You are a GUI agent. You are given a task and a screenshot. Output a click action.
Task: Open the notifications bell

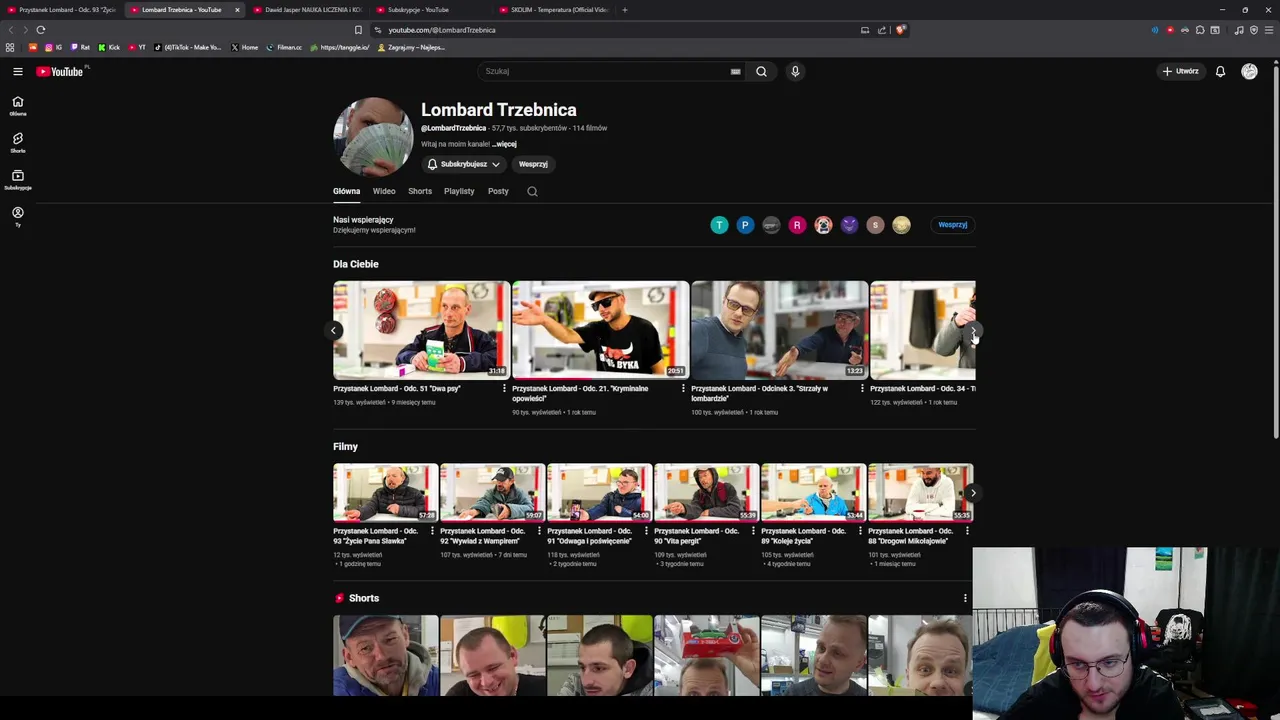tap(1220, 71)
